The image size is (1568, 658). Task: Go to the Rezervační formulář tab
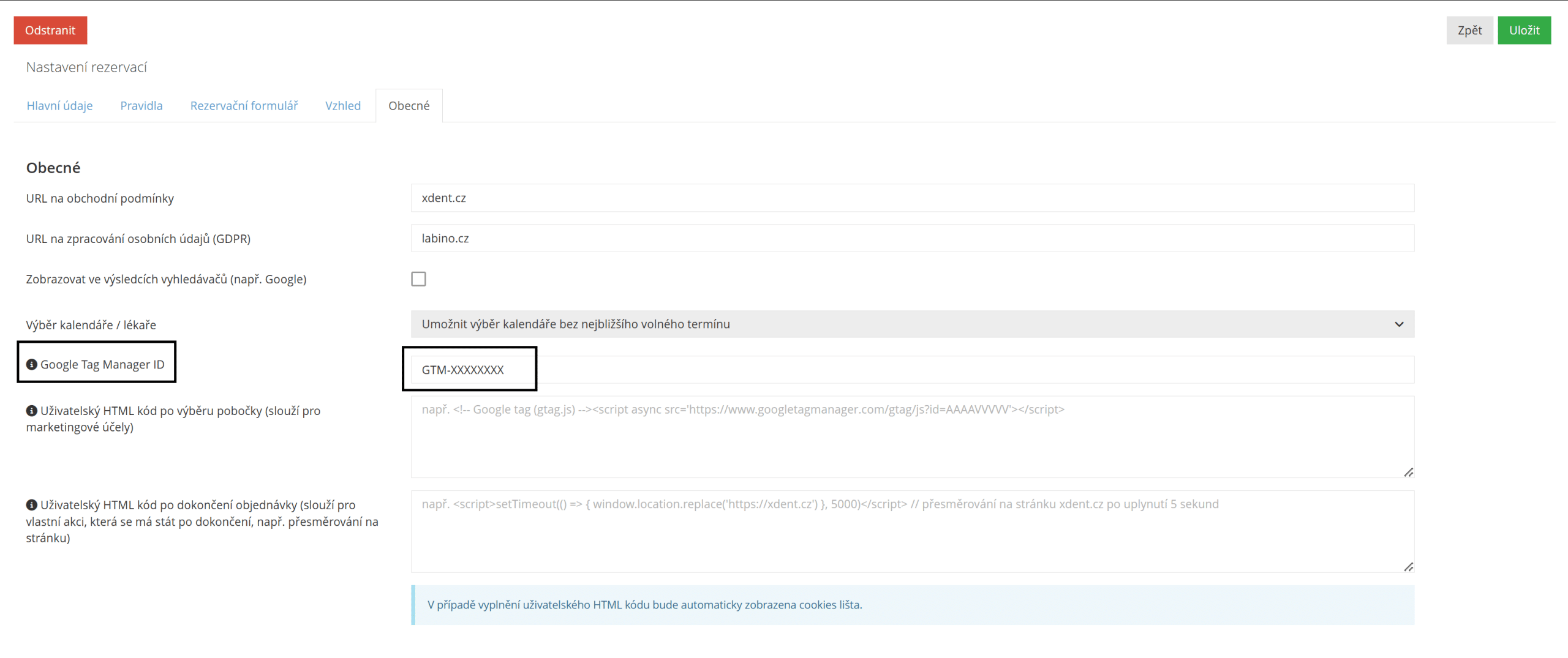point(244,106)
